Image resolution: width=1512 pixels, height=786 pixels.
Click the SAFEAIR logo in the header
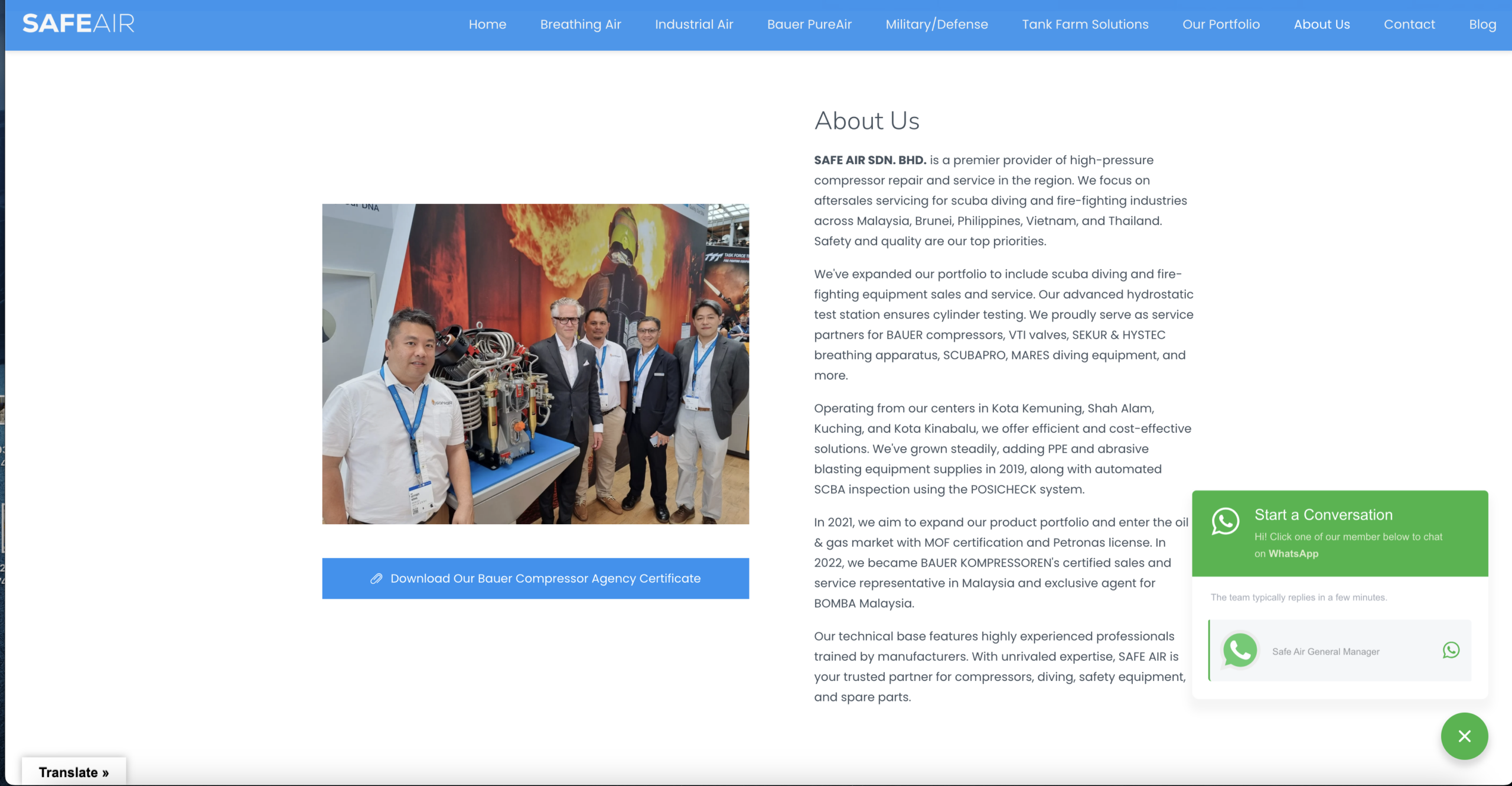click(79, 24)
